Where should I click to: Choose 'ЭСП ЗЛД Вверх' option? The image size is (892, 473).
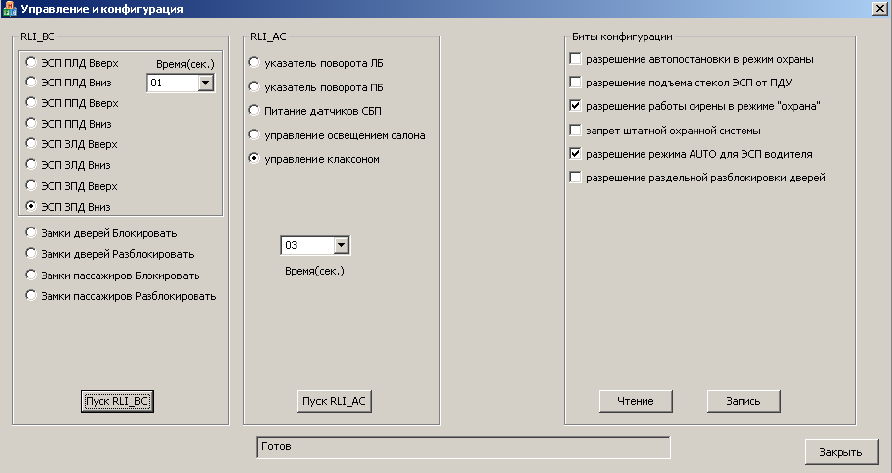point(32,144)
